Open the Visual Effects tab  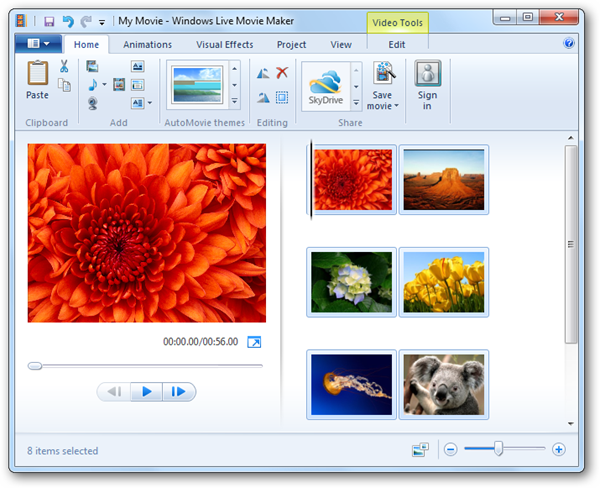coord(226,44)
